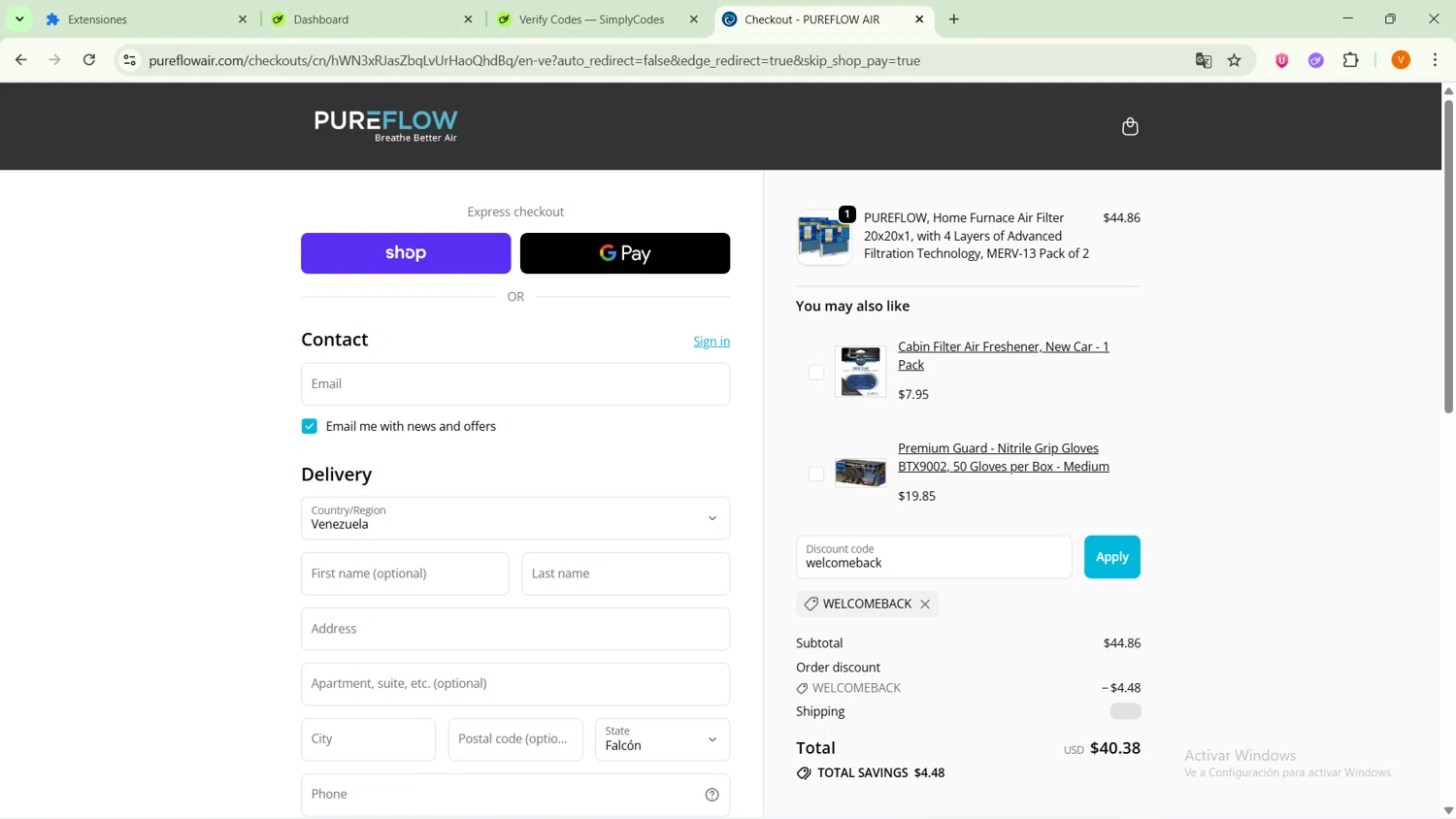Select the Checkout PUREFLOW AIR tab
1456x819 pixels.
coord(823,19)
